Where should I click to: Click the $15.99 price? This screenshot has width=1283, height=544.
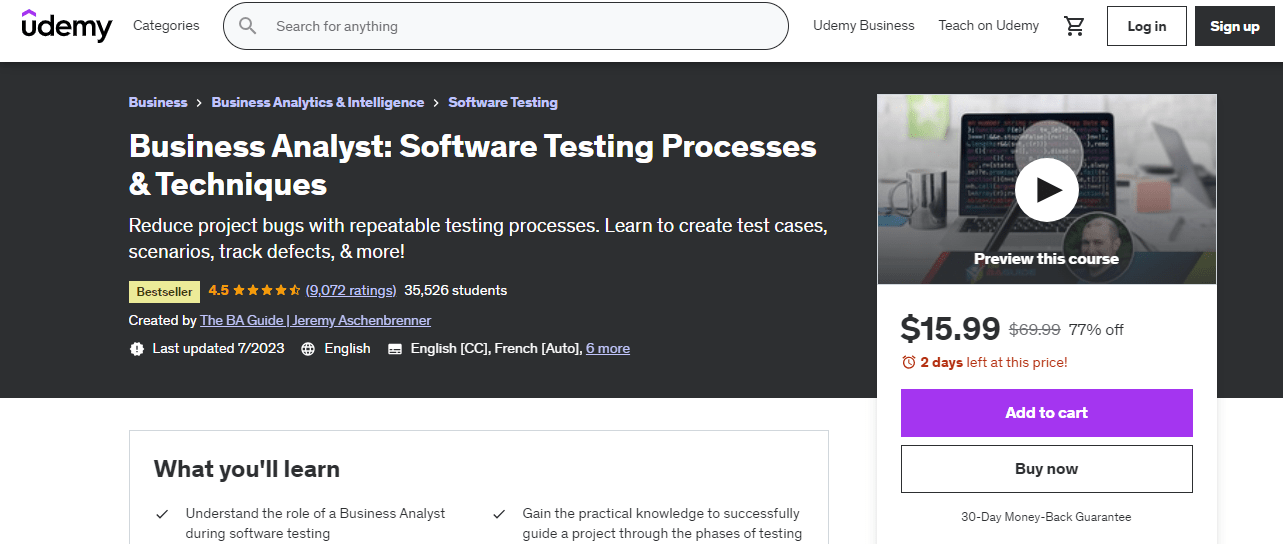pos(951,329)
